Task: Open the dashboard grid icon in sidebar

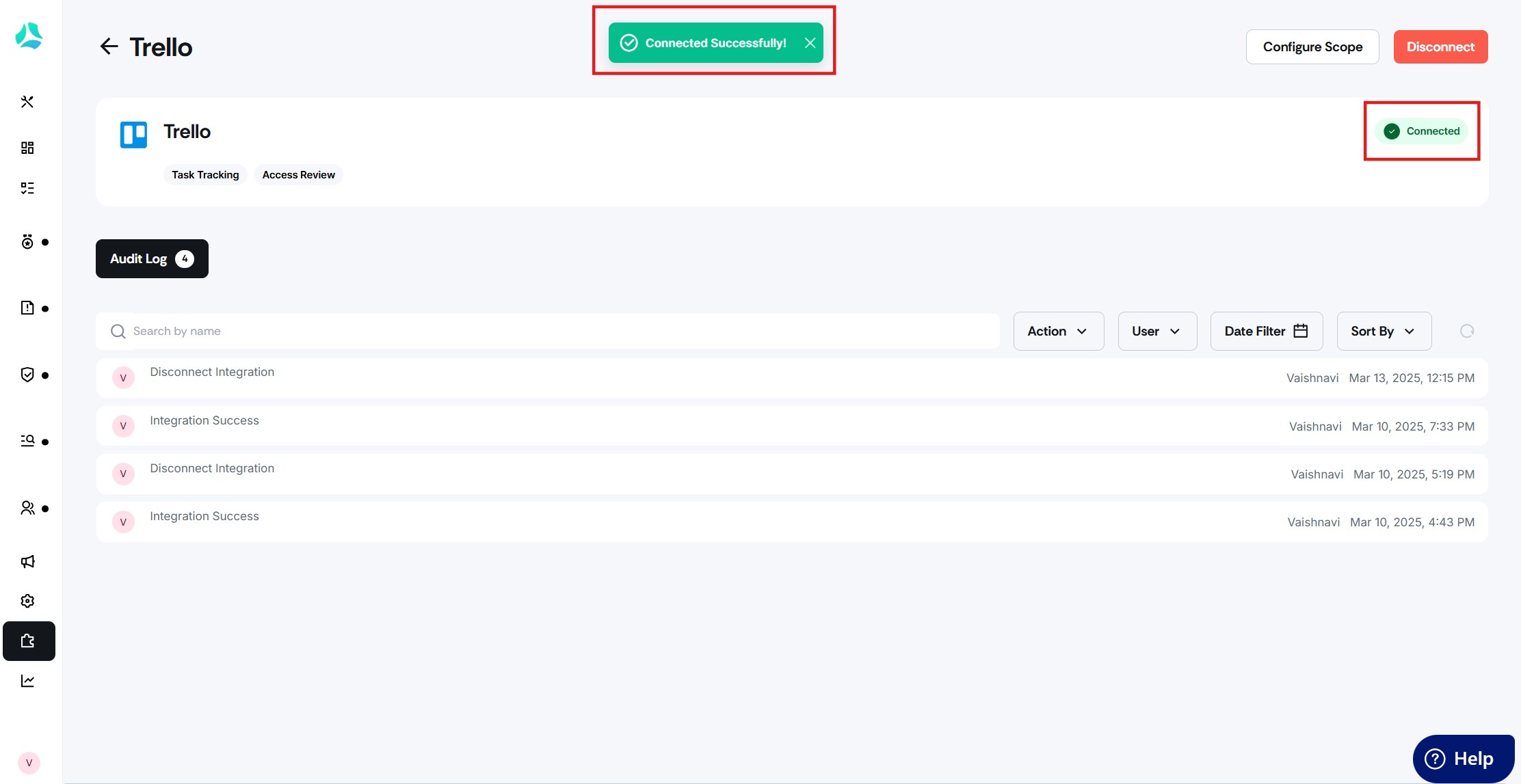Action: click(x=27, y=148)
